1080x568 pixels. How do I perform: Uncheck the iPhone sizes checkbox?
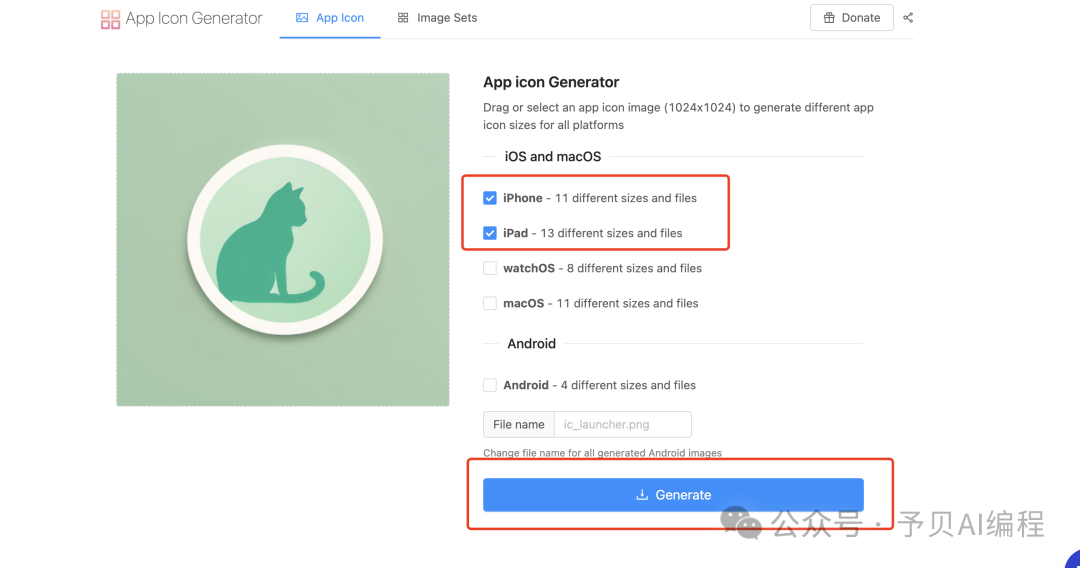coord(490,198)
